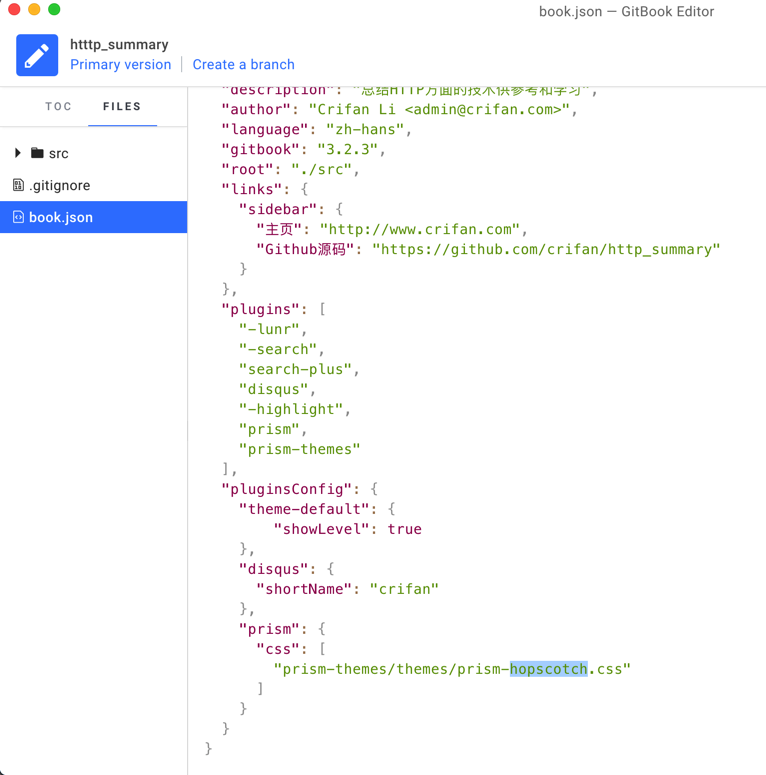Screen dimensions: 766x775
Task: Minimize the window with the yellow button
Action: click(x=34, y=10)
